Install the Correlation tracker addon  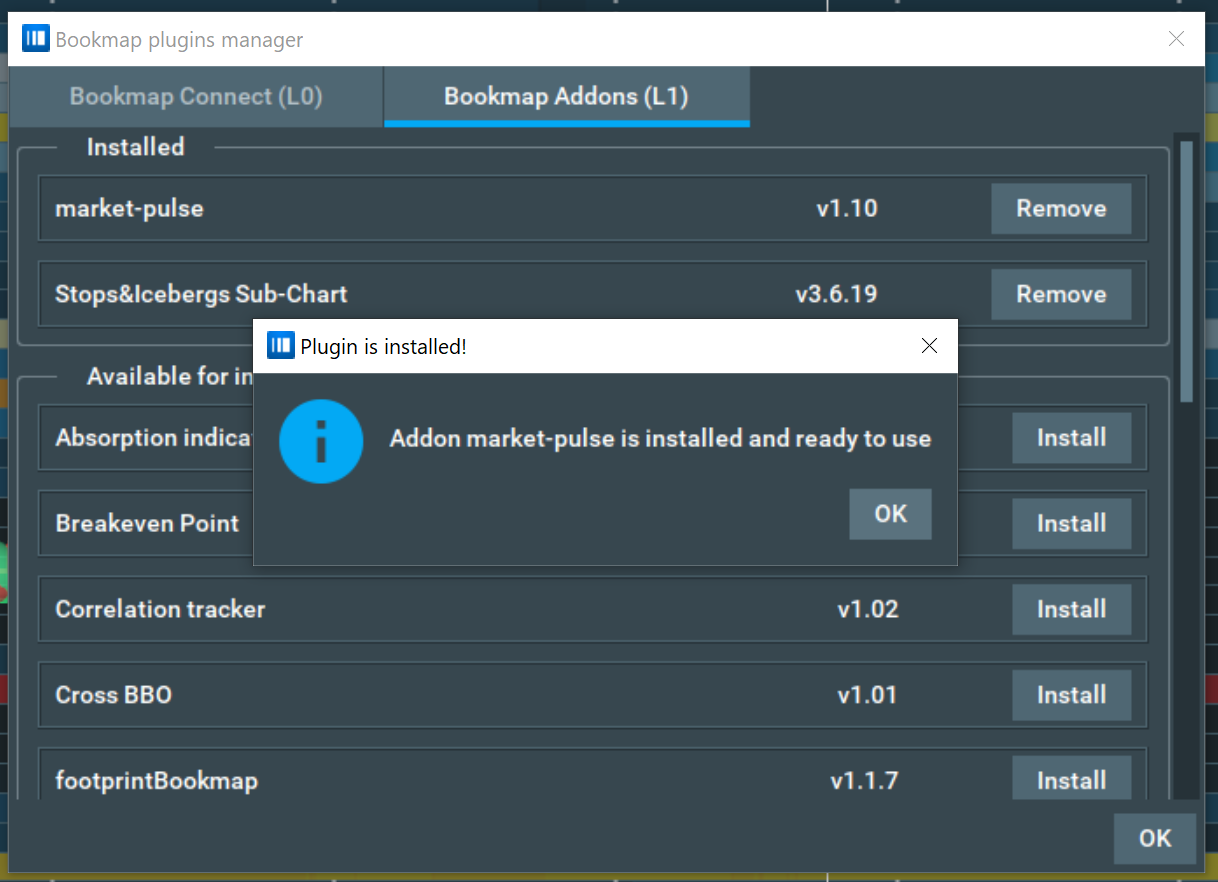pos(1071,610)
